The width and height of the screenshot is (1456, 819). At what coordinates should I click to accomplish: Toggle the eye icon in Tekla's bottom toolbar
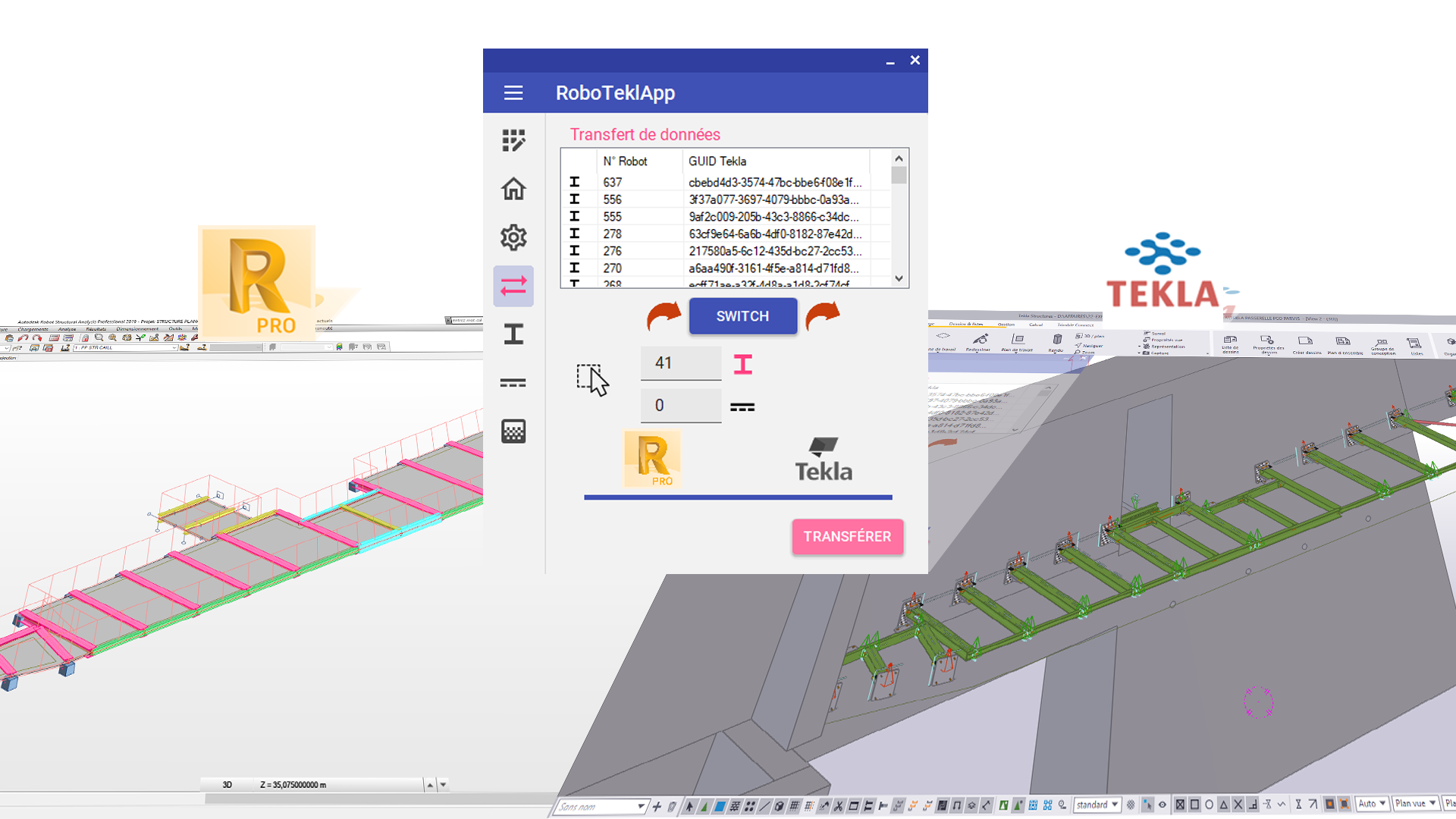1162,805
